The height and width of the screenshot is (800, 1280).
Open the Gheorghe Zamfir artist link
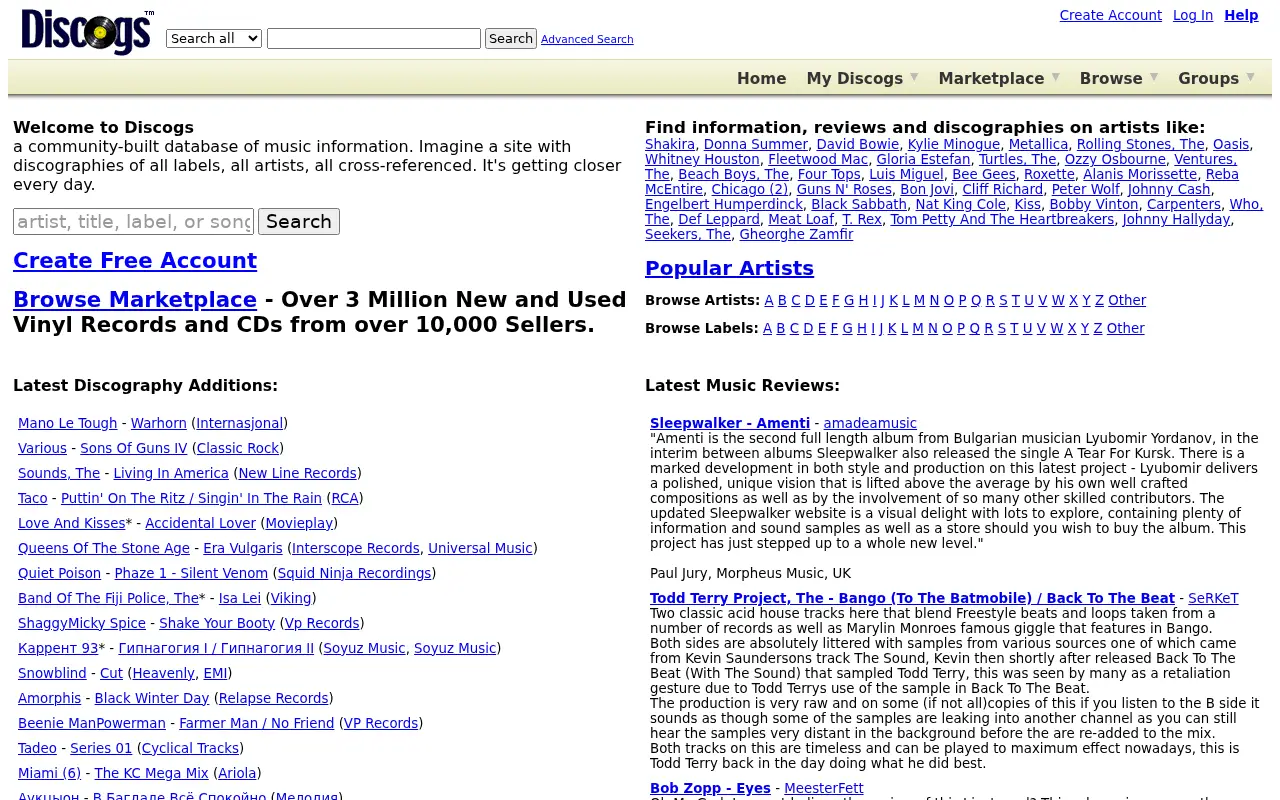pyautogui.click(x=796, y=234)
